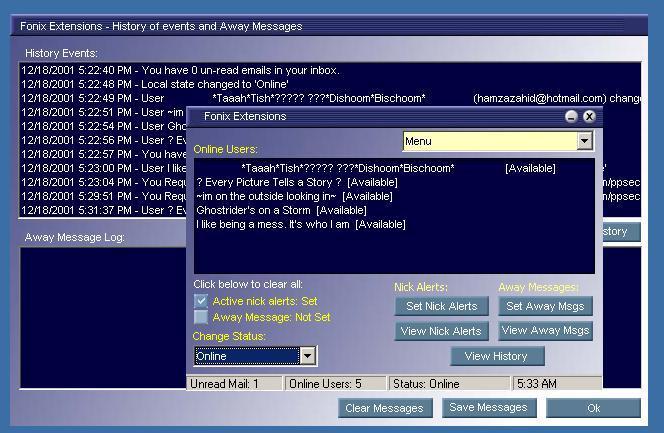Open the Menu dropdown arrow
Screen dimensions: 664x433
click(584, 141)
